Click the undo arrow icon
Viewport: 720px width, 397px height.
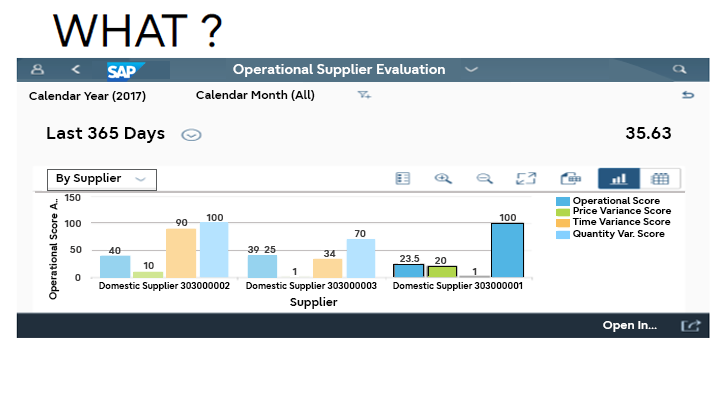[688, 95]
